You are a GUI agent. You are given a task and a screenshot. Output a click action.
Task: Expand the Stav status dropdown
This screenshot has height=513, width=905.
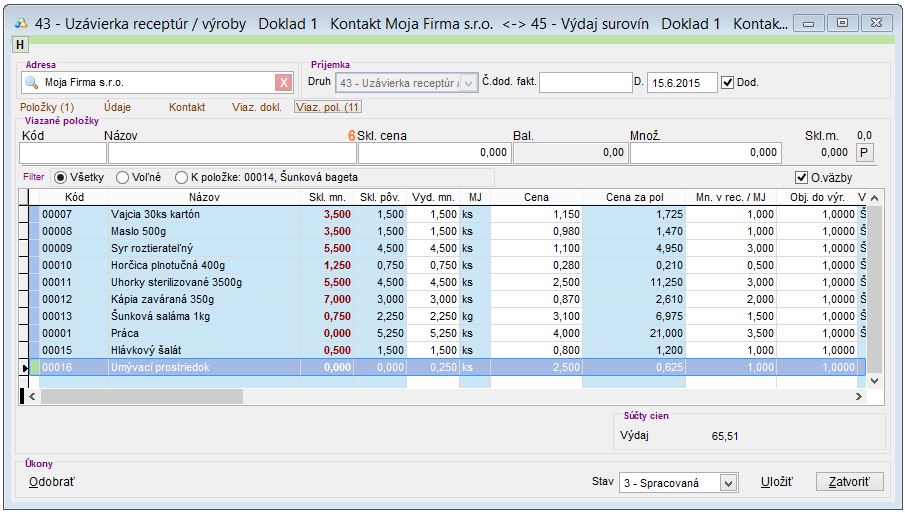728,483
